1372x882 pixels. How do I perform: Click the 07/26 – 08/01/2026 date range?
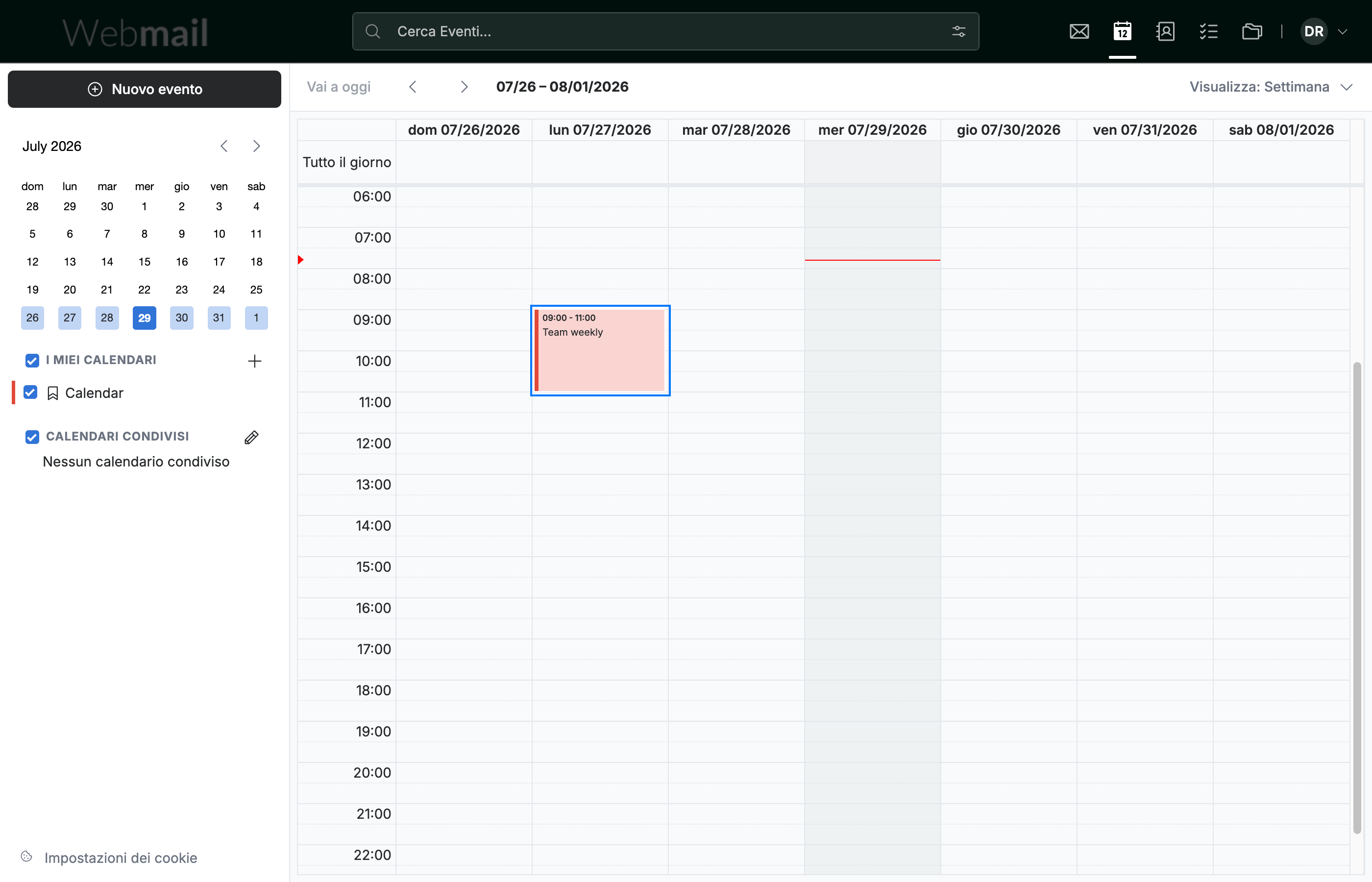click(562, 87)
